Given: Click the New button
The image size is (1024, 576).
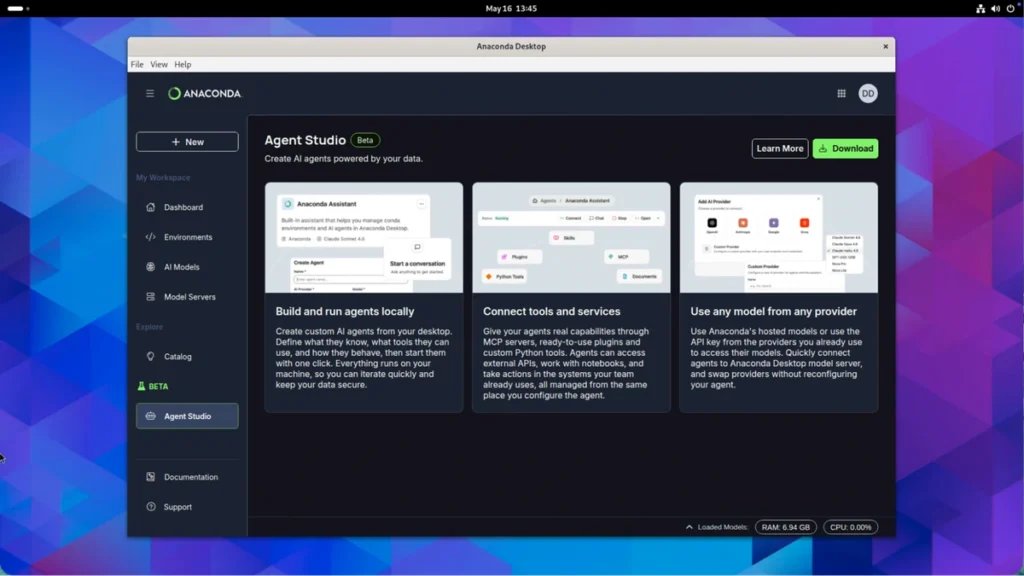Looking at the screenshot, I should [187, 142].
